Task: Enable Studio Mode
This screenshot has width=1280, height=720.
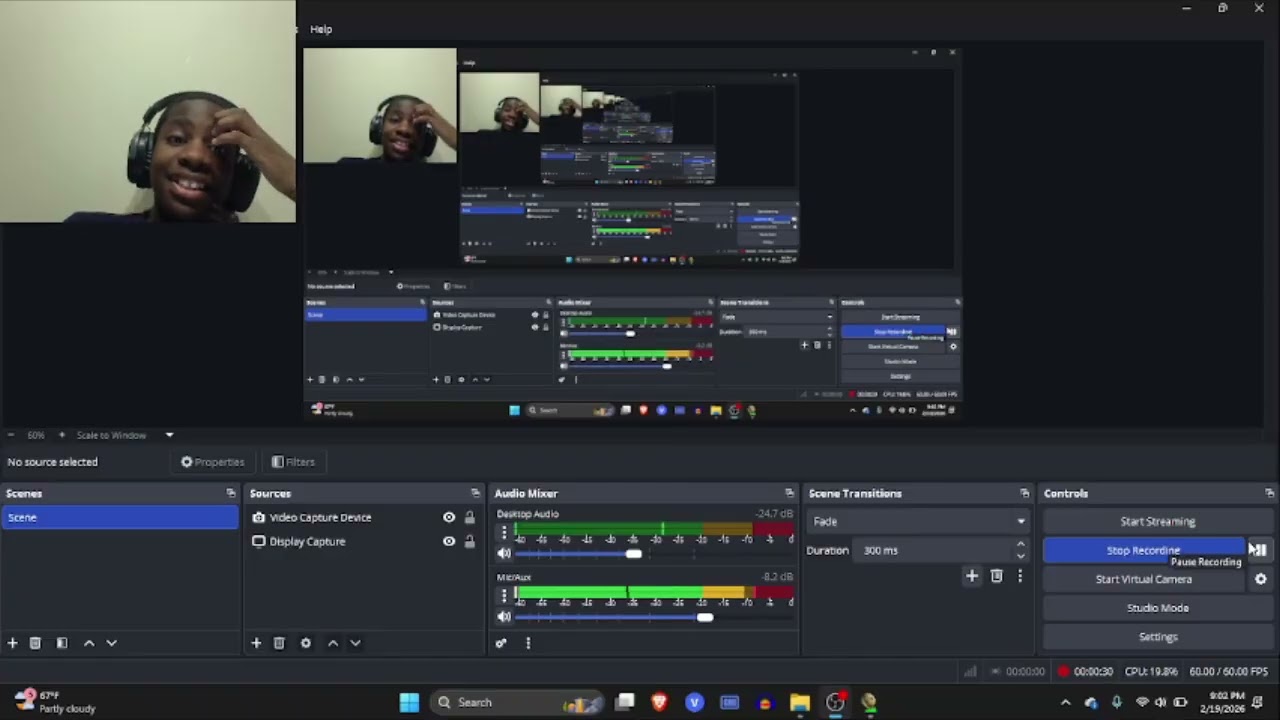Action: point(1157,608)
